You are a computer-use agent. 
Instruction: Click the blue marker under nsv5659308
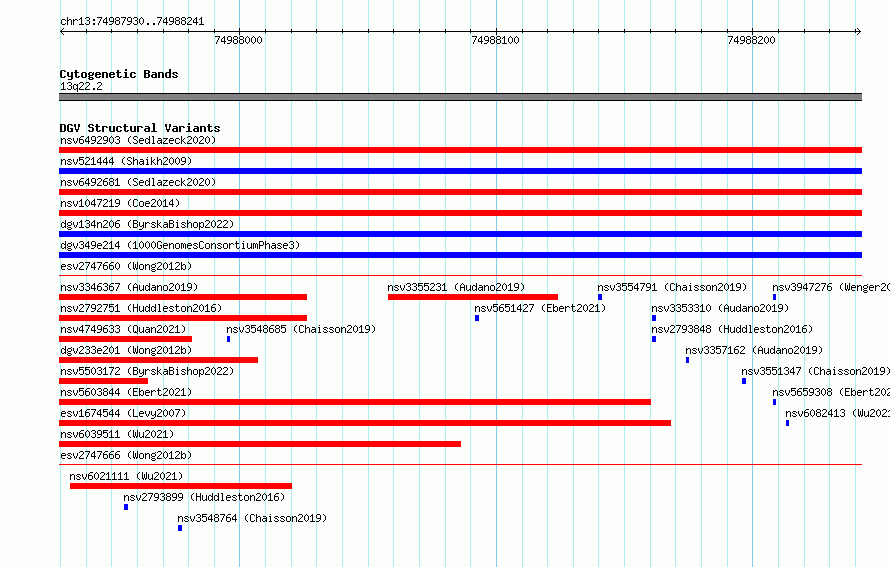[774, 402]
